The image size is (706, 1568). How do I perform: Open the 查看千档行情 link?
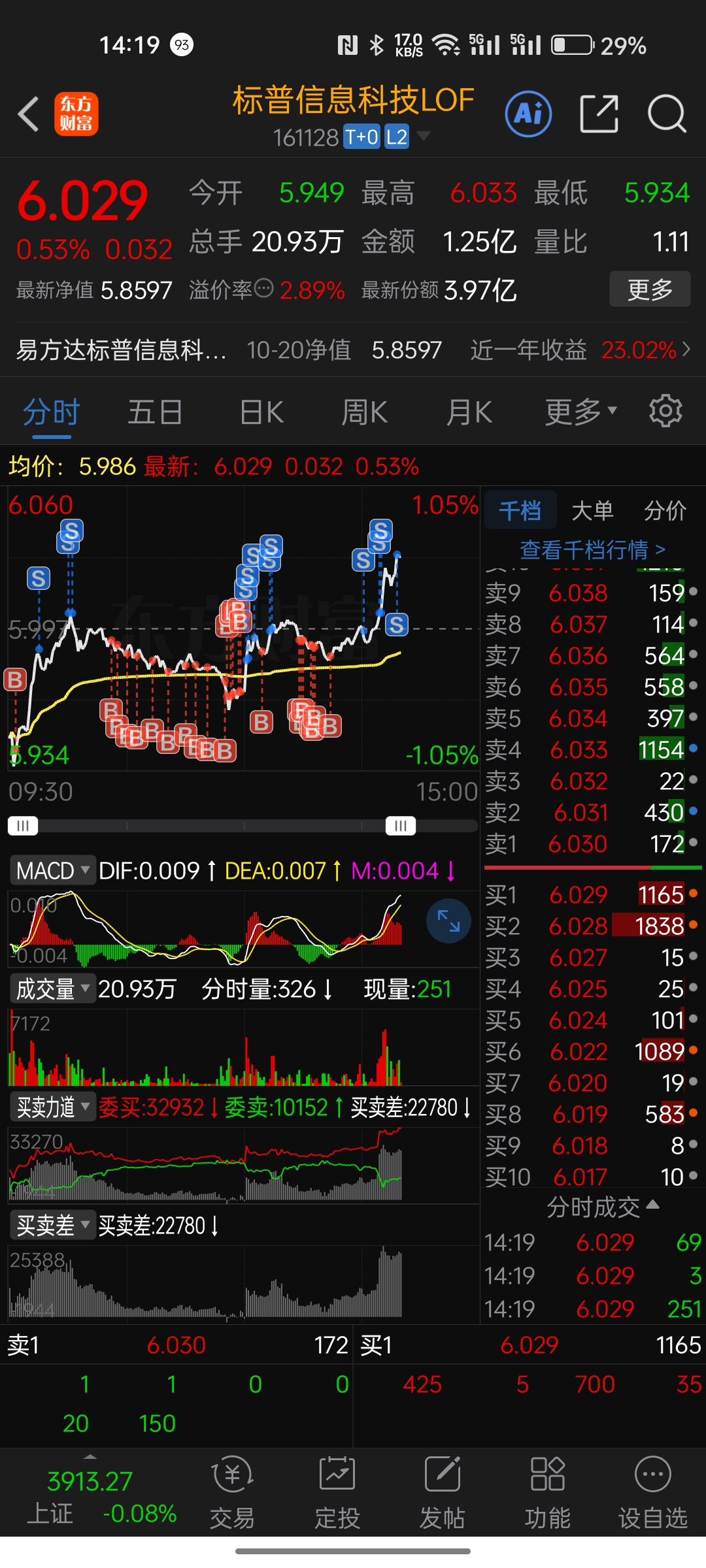point(593,549)
